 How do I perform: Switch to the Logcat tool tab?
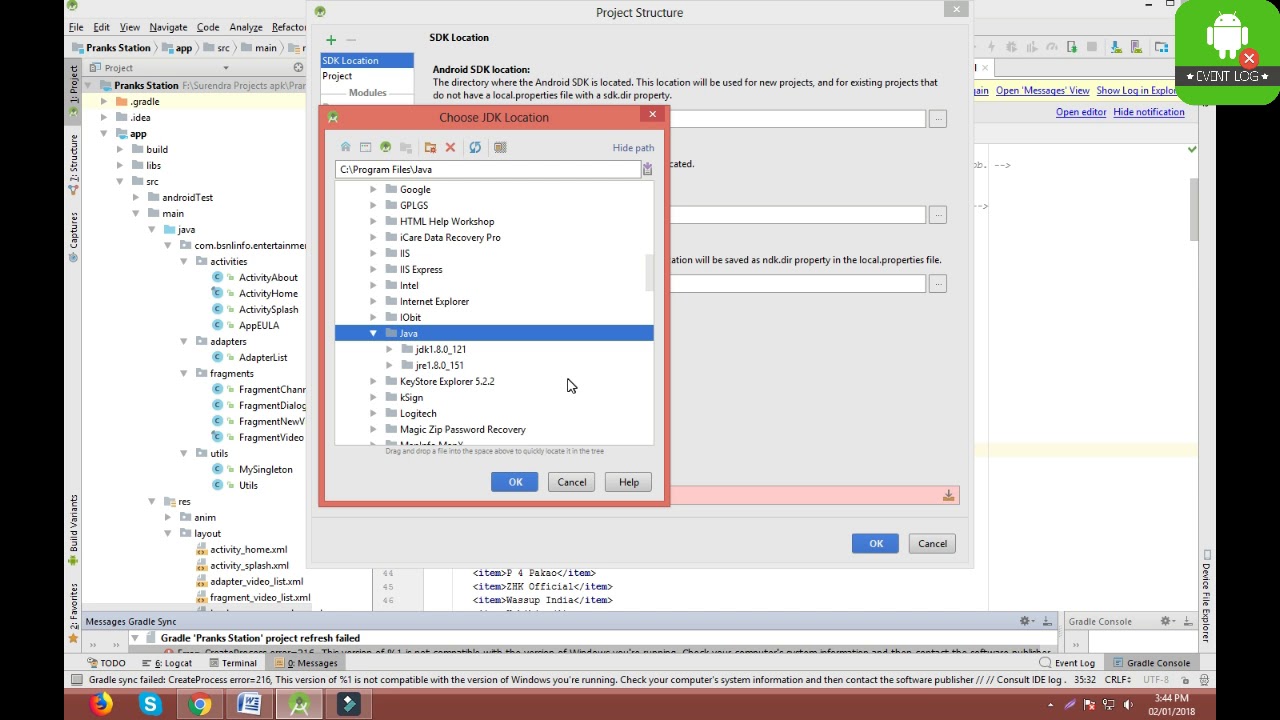[x=167, y=662]
